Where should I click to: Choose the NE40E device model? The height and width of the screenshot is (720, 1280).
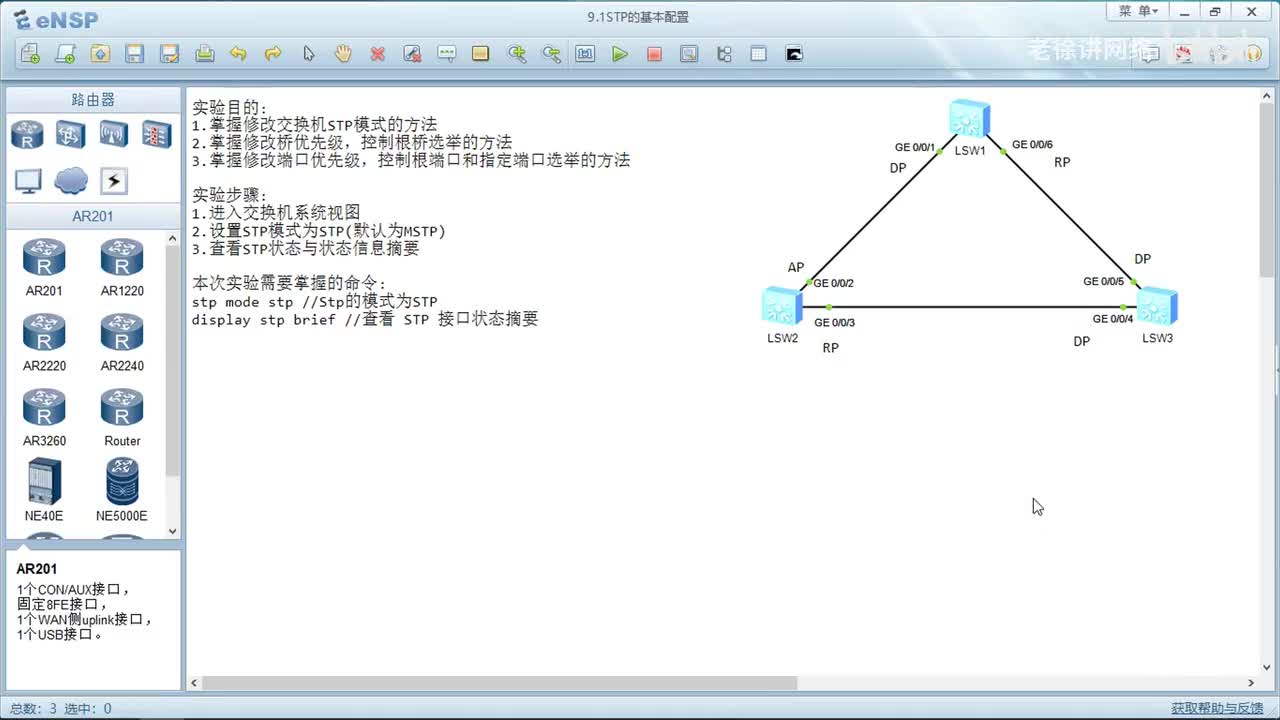point(44,490)
